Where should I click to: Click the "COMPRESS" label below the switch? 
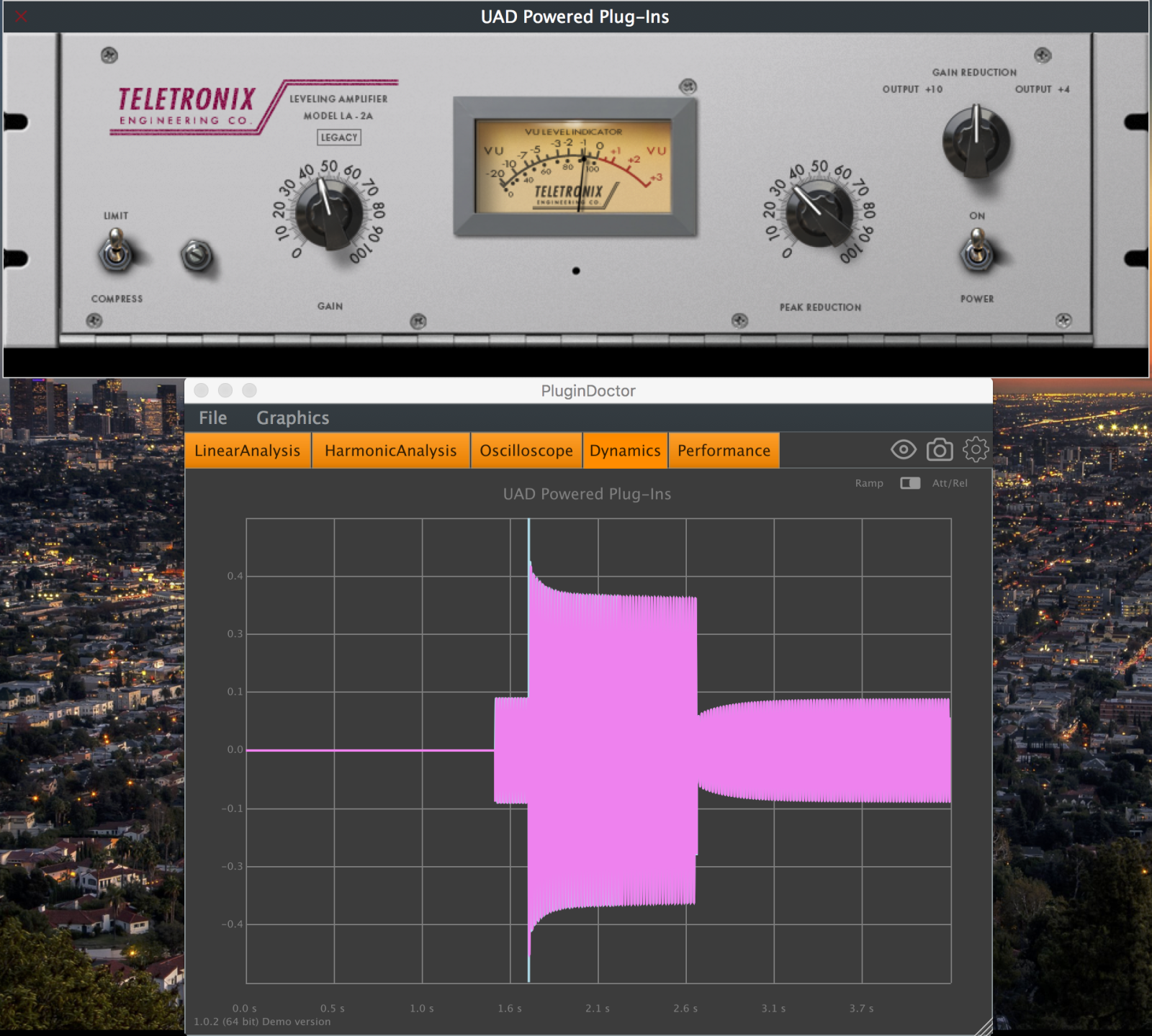tap(117, 299)
